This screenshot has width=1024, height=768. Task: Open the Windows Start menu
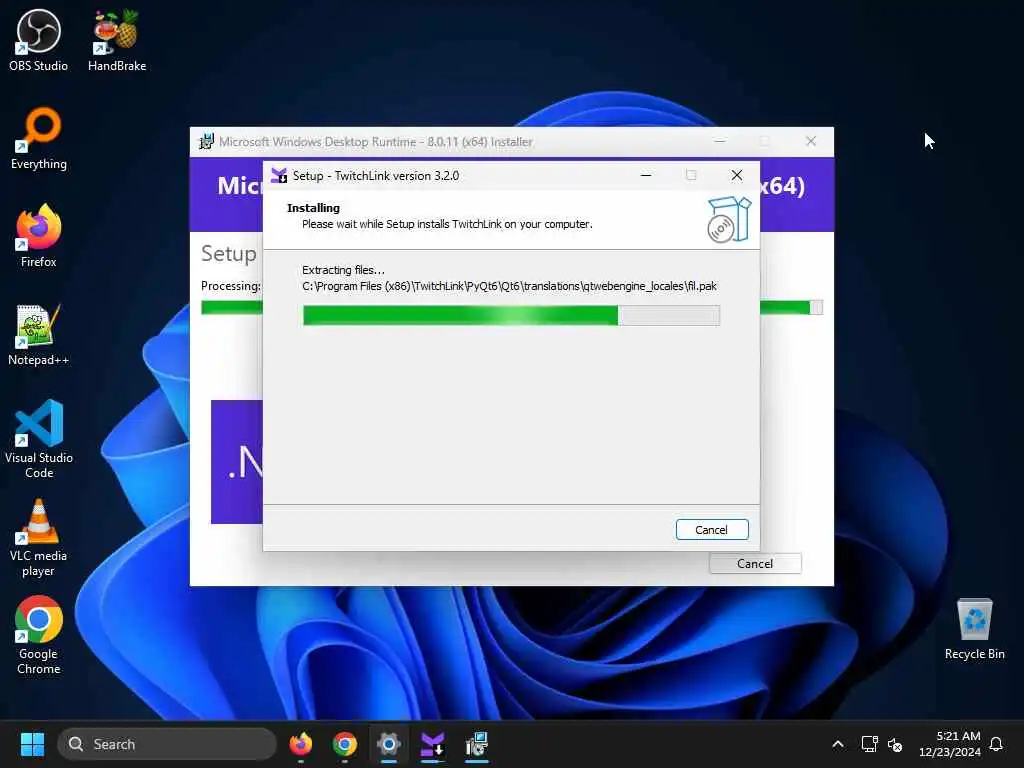[32, 744]
